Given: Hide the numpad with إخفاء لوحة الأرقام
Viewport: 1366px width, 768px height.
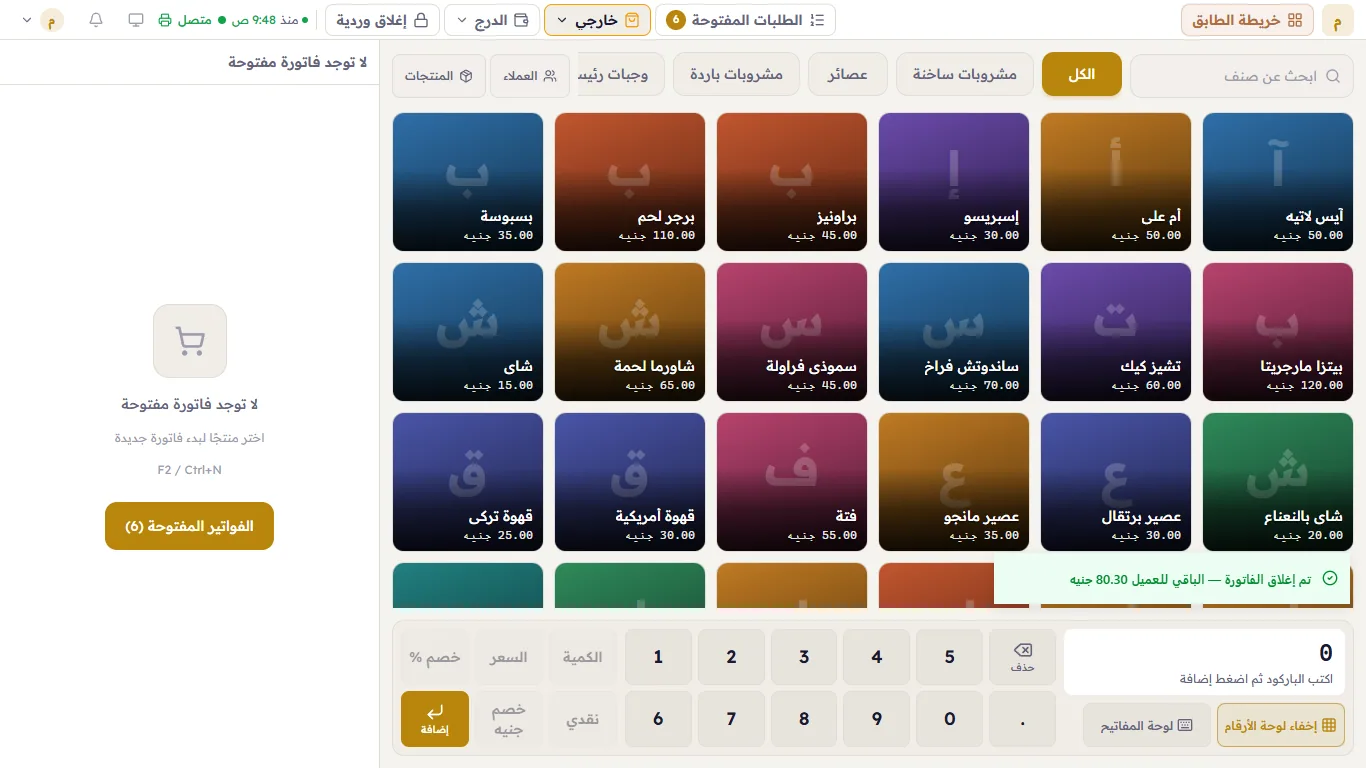Looking at the screenshot, I should point(1280,726).
